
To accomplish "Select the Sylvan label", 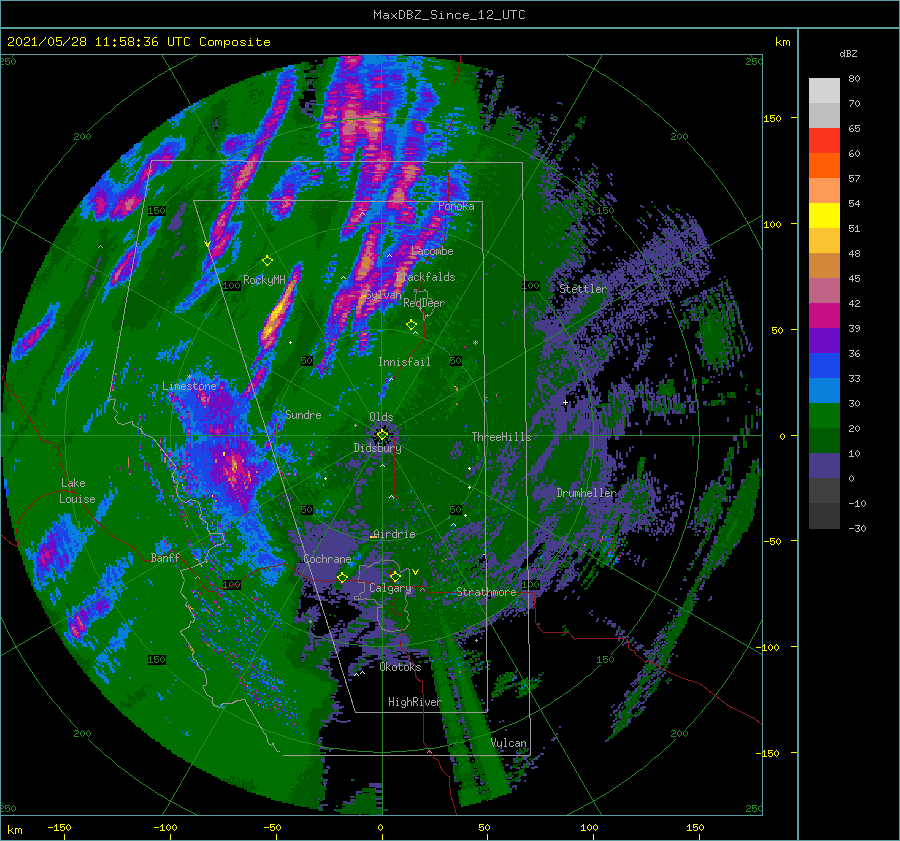I will [384, 296].
